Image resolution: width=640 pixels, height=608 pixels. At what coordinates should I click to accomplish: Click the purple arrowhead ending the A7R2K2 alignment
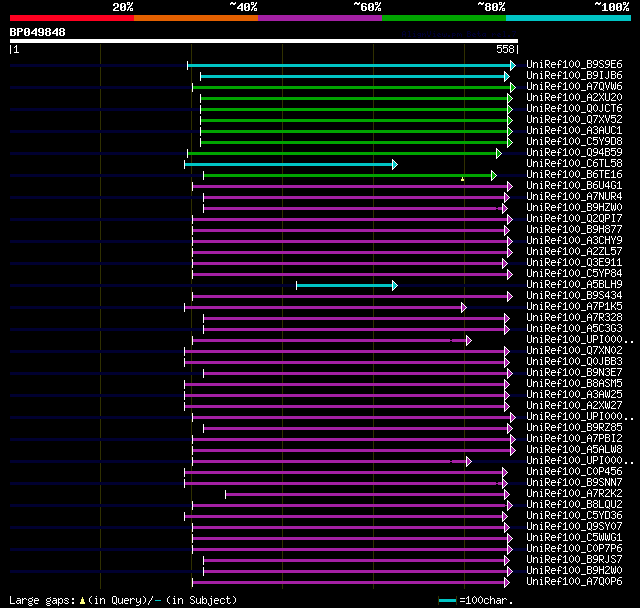pyautogui.click(x=507, y=494)
